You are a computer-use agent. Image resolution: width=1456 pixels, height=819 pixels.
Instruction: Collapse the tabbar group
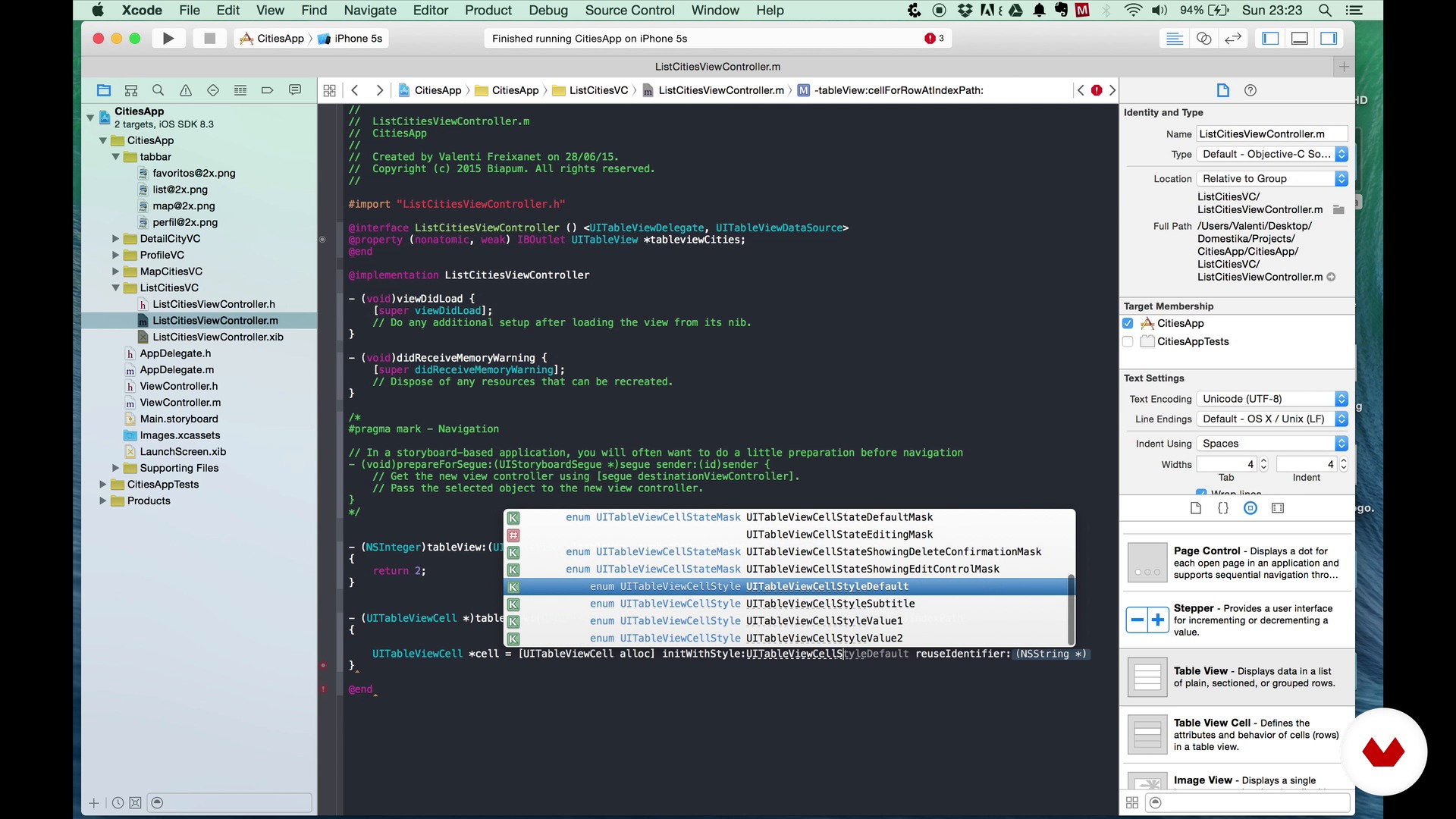tap(116, 157)
